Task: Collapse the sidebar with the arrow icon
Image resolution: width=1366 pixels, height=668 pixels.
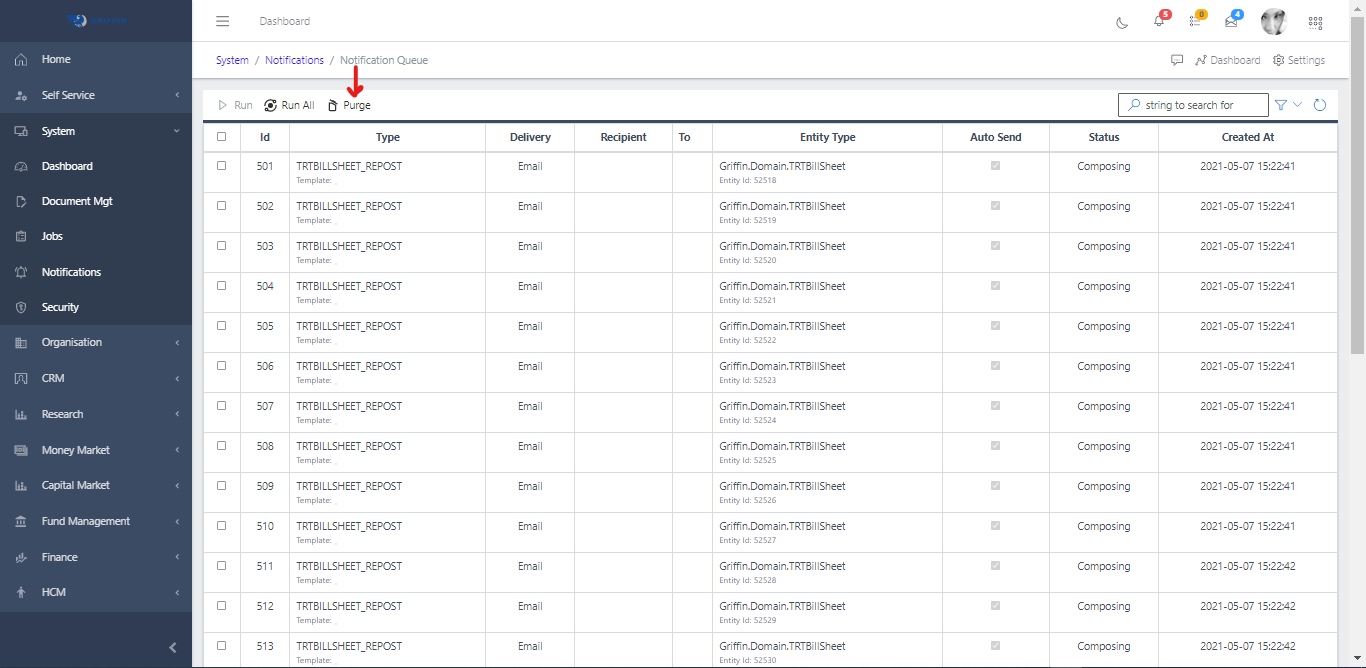Action: coord(173,647)
